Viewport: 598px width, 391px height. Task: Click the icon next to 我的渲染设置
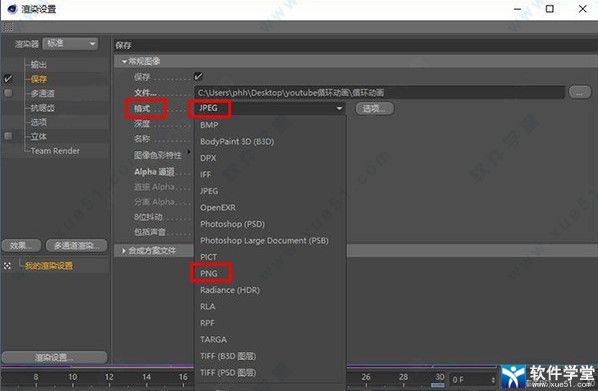click(8, 265)
